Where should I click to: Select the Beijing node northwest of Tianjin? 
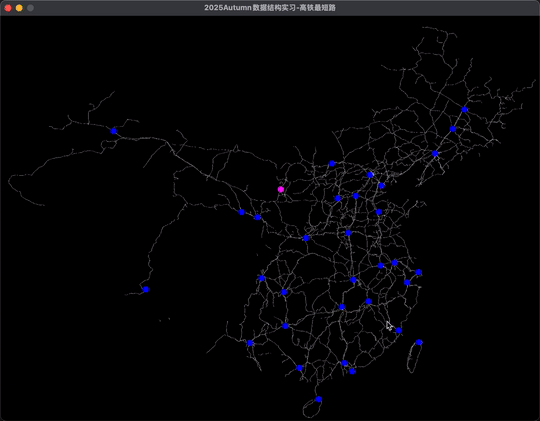click(370, 175)
